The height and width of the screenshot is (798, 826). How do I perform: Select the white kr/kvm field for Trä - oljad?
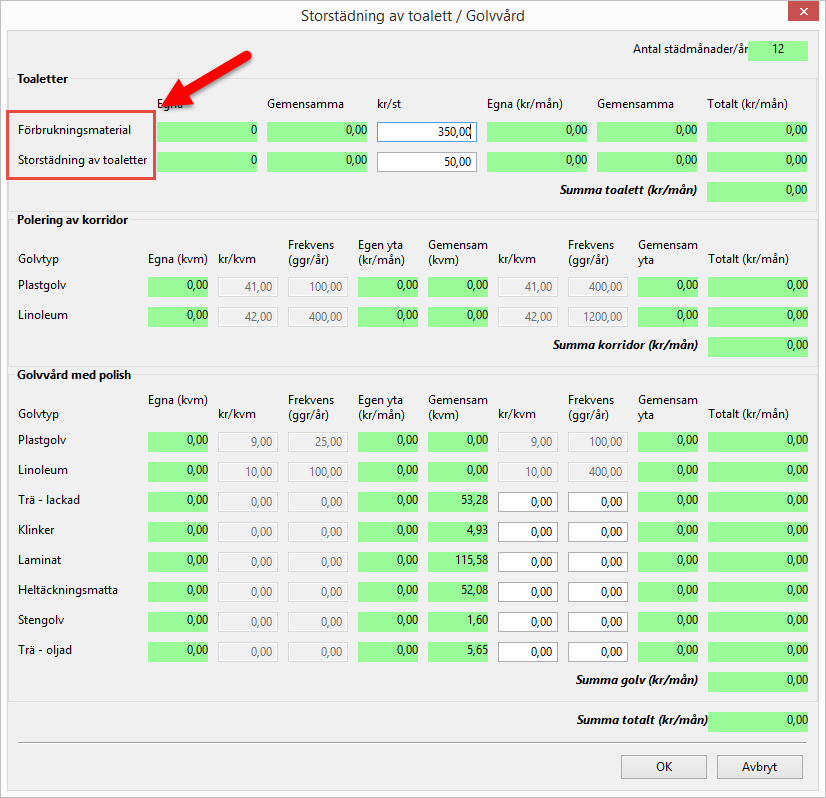[x=527, y=651]
